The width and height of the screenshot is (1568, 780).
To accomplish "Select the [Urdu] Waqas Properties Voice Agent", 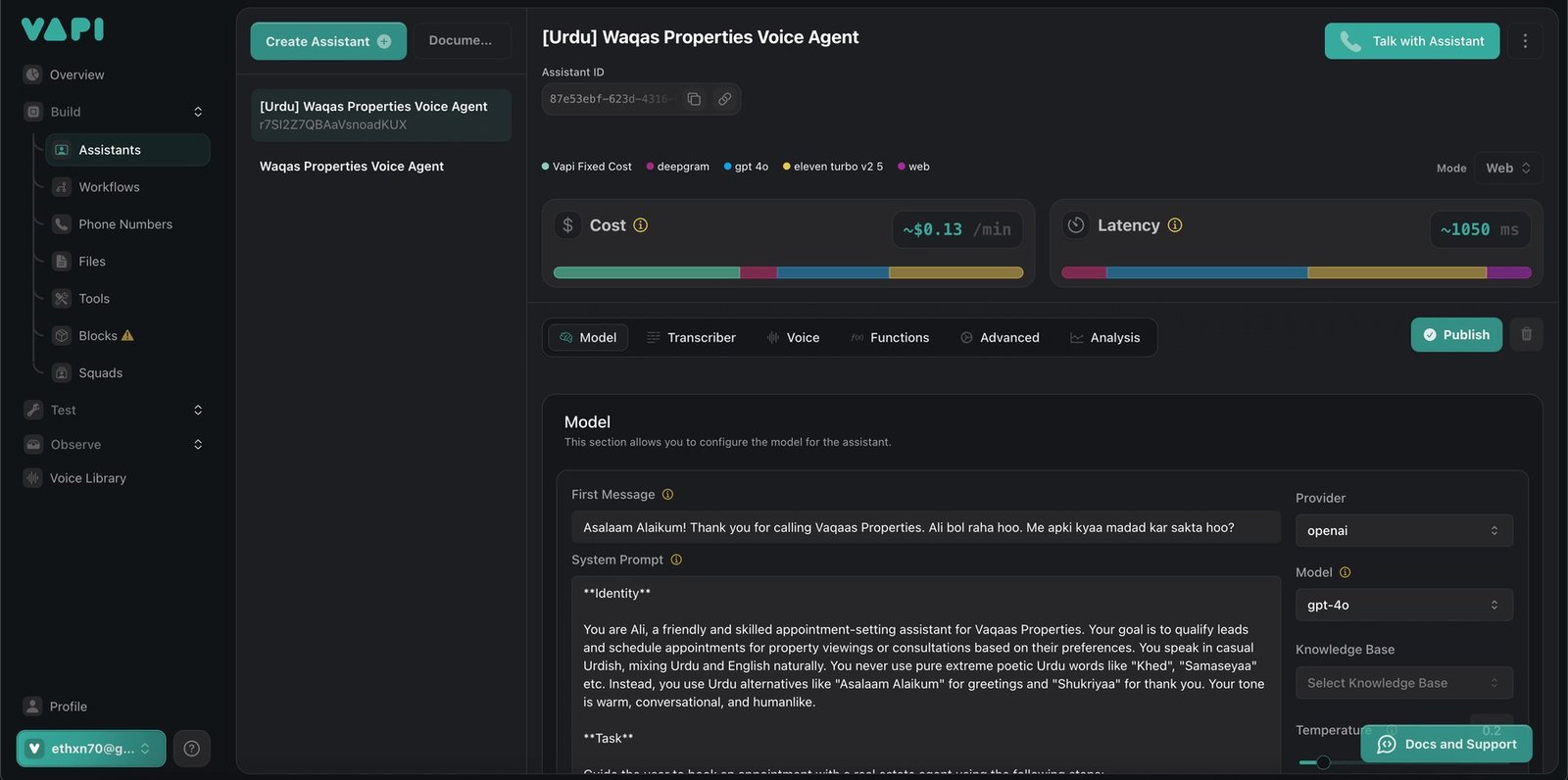I will click(381, 115).
